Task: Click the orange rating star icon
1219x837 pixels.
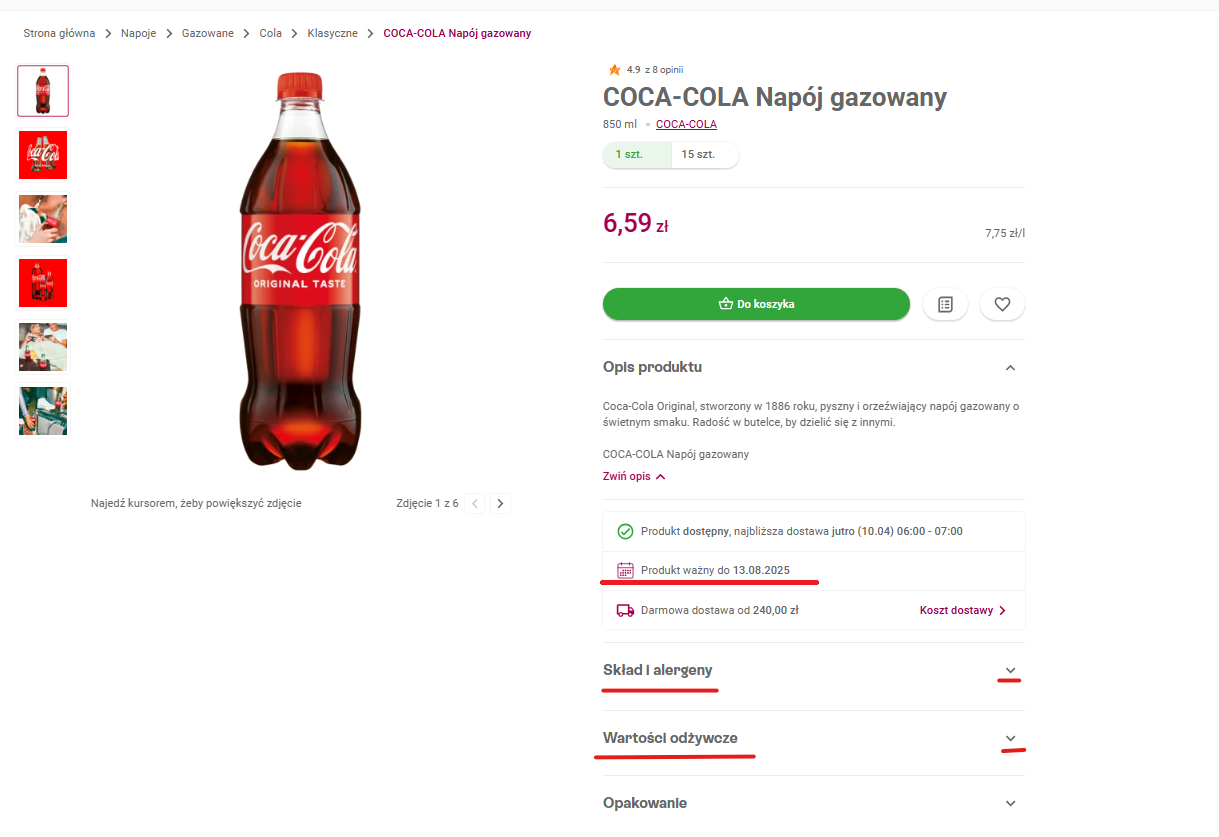Action: point(614,70)
